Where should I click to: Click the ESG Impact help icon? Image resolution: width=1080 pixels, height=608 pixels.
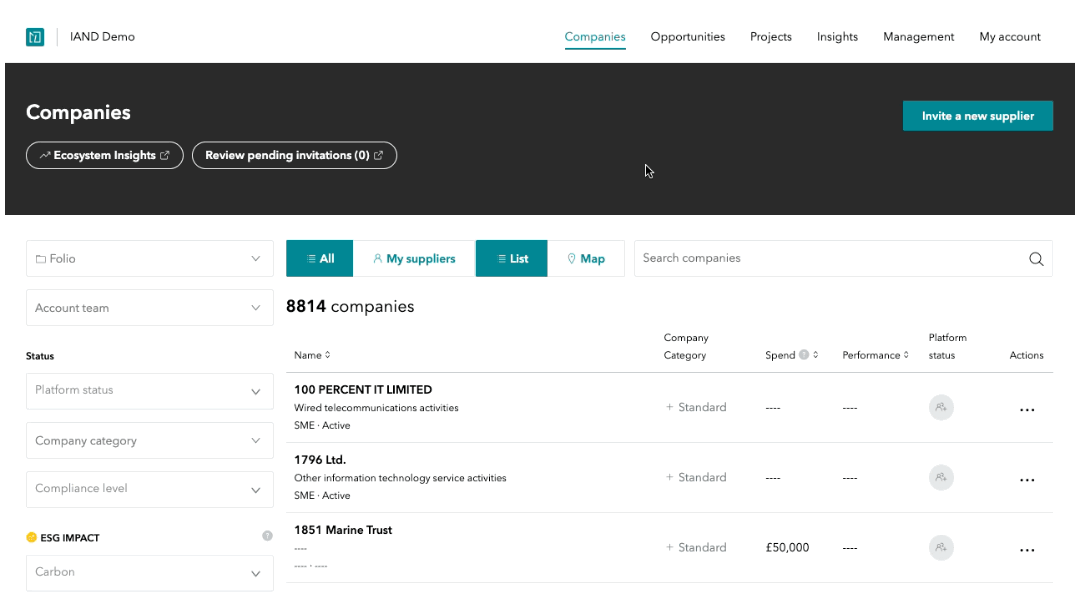pos(267,536)
